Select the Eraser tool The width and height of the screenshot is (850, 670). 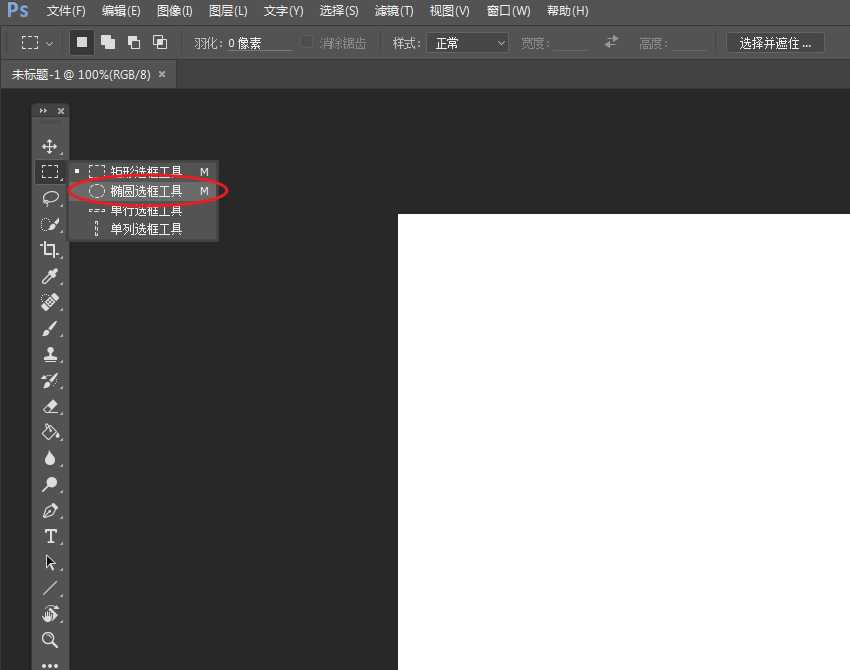click(x=51, y=406)
